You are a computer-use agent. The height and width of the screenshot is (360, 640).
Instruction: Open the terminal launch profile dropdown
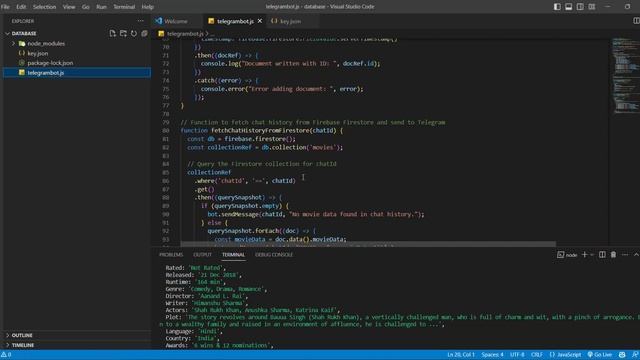[592, 255]
